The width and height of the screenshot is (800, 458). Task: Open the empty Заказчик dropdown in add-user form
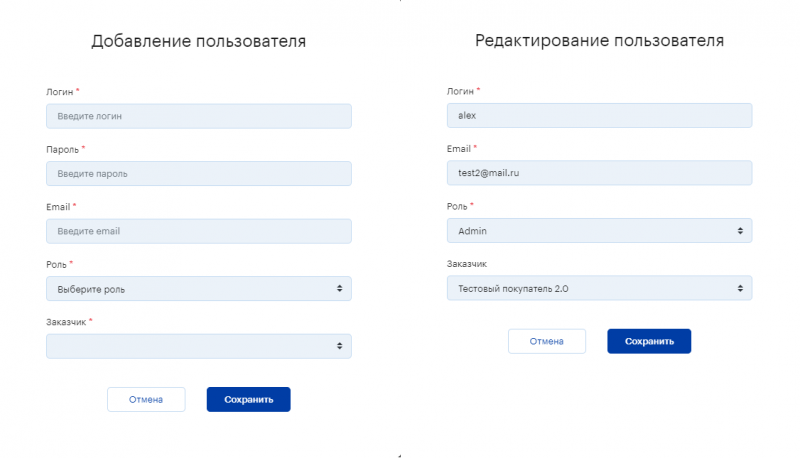pyautogui.click(x=198, y=346)
